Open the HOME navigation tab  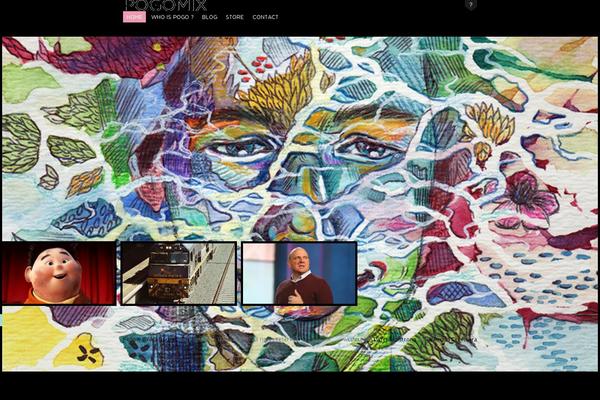[134, 17]
